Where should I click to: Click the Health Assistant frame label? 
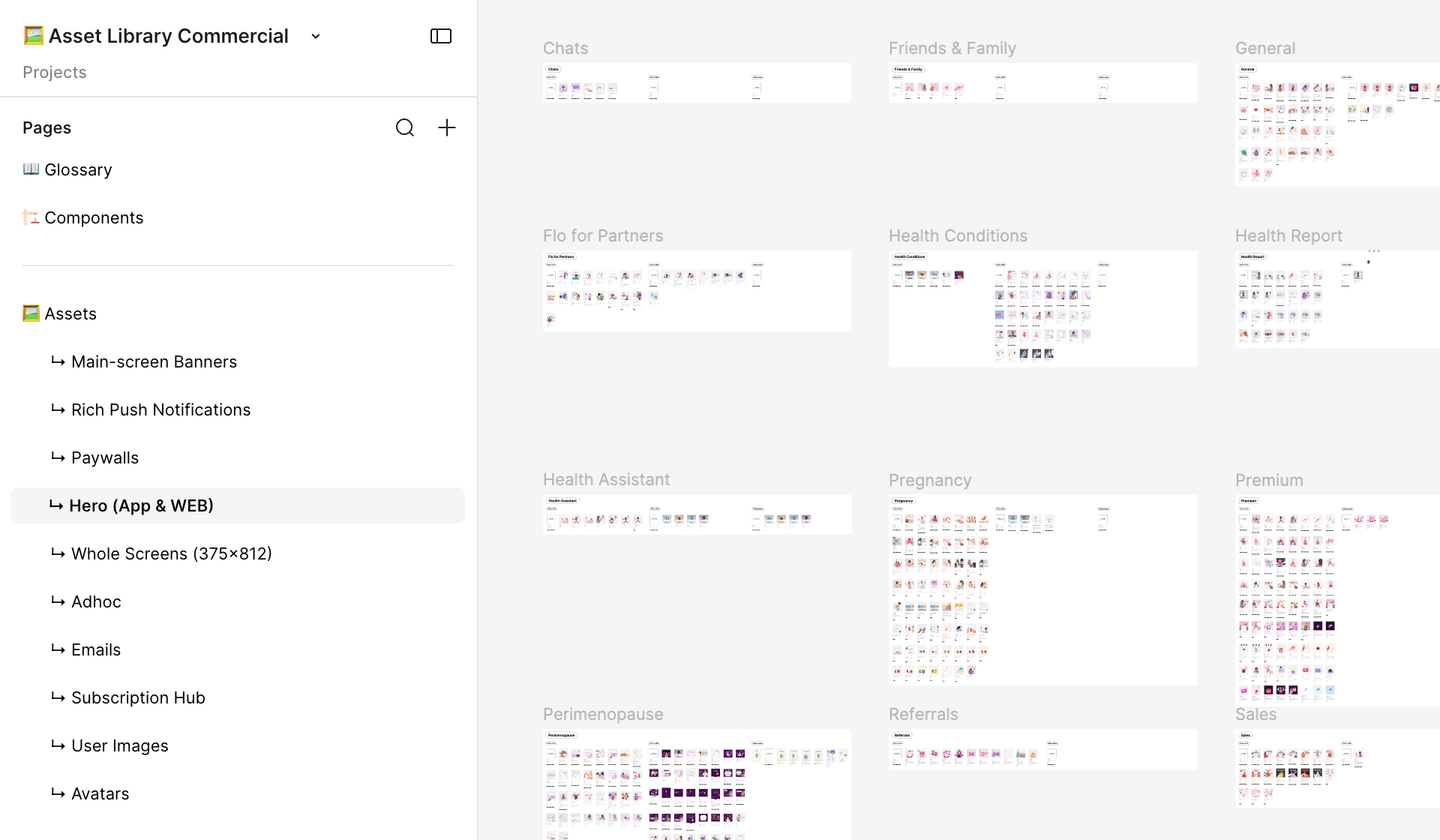coord(606,479)
